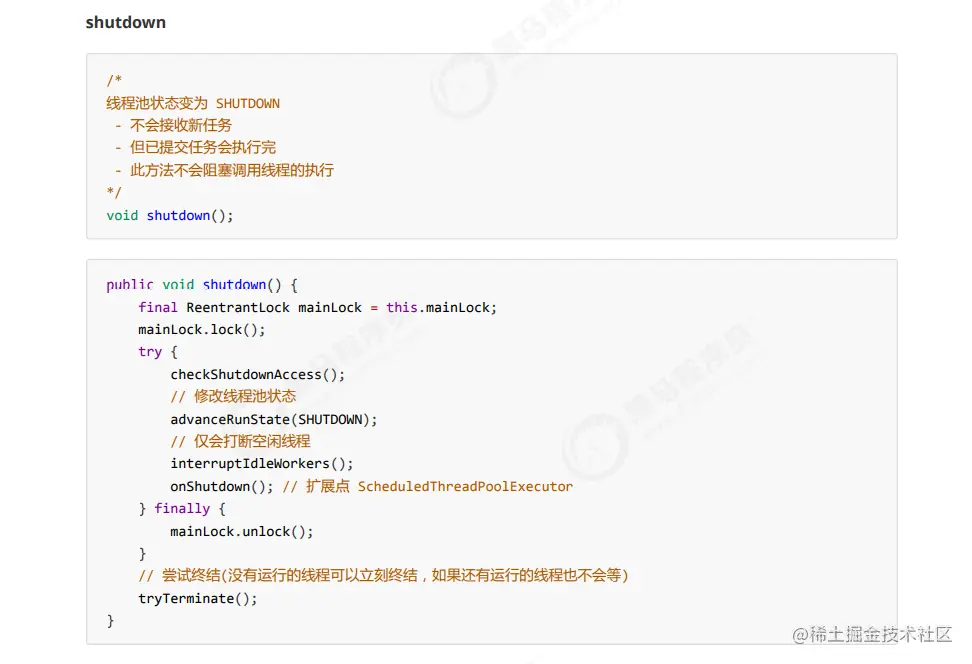Screen dimensions: 972x664
Task: Click the comment "// 修改线程池状态"
Action: click(233, 396)
